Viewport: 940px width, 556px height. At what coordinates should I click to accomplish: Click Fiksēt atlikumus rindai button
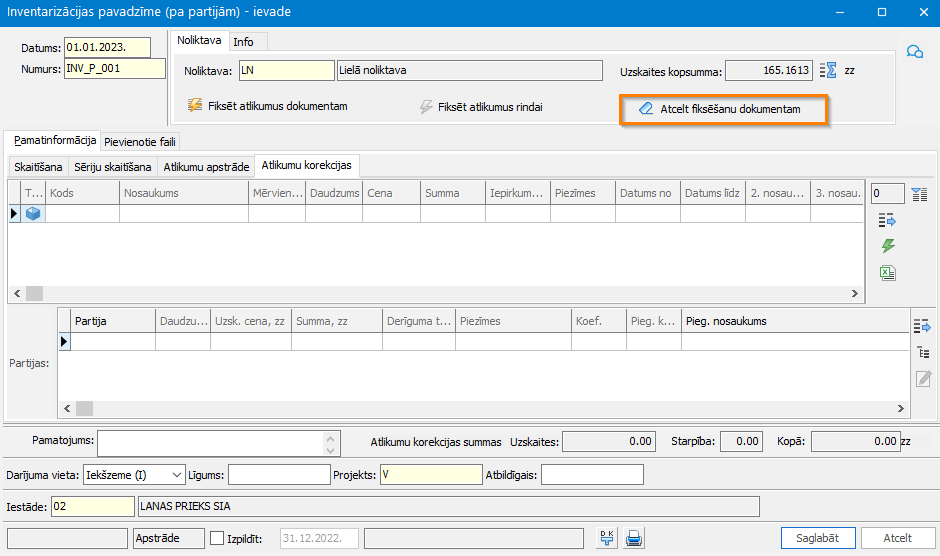click(x=482, y=107)
